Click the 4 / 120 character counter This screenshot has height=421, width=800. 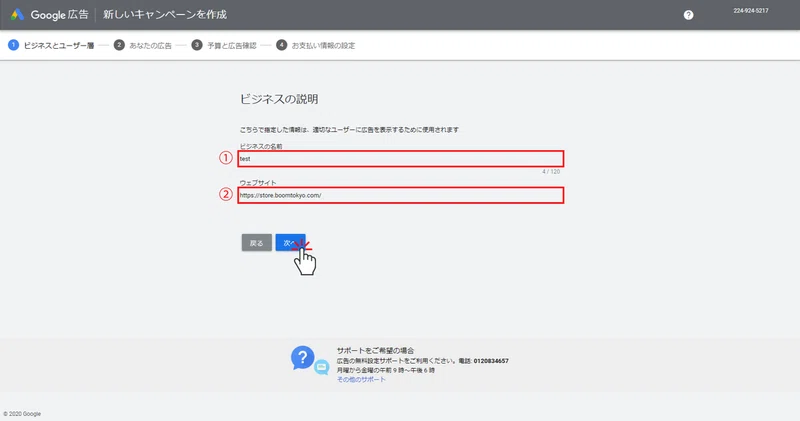pyautogui.click(x=551, y=171)
